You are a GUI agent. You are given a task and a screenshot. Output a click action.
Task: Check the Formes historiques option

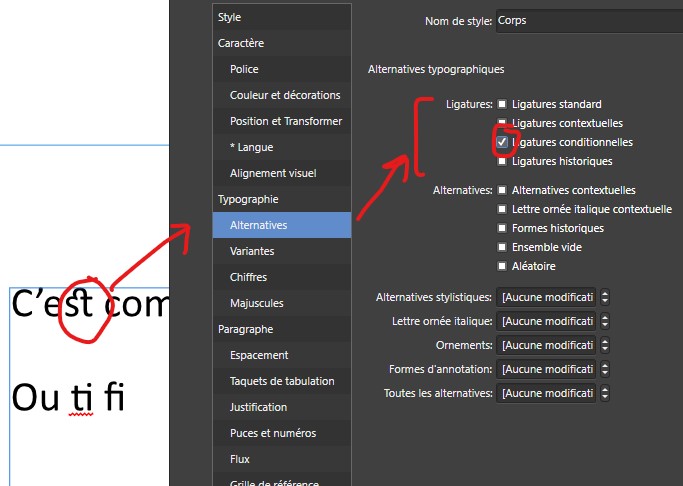click(x=502, y=228)
